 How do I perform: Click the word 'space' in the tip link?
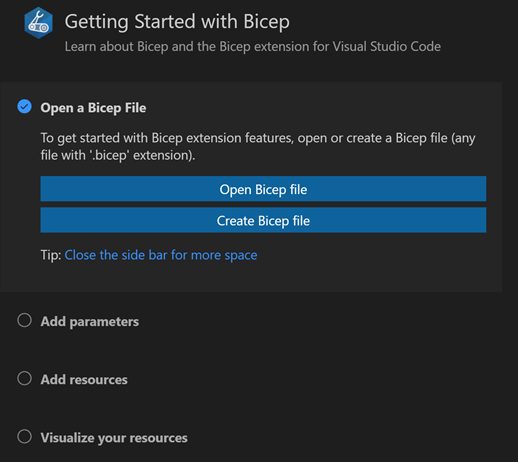click(241, 256)
